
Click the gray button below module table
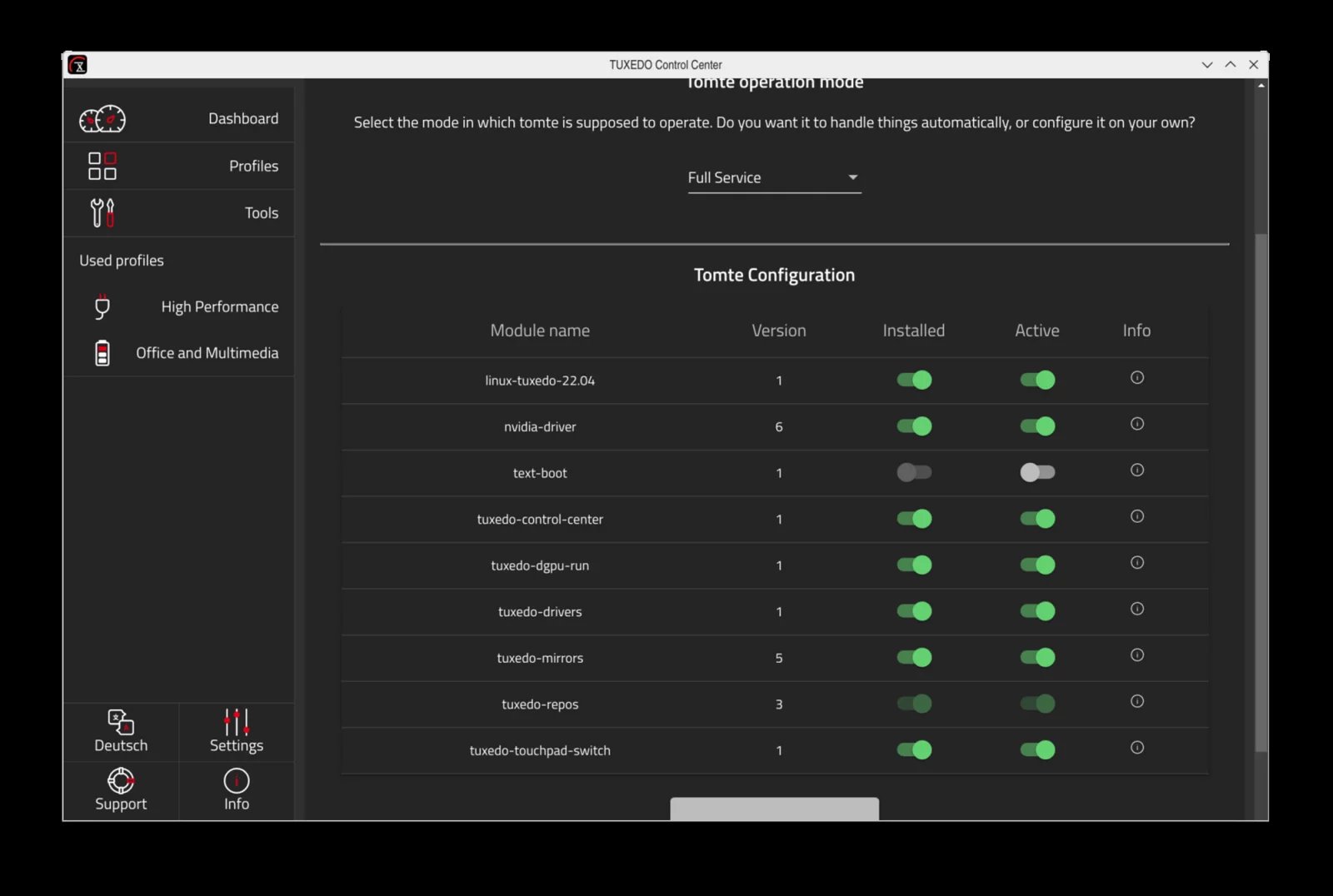774,809
